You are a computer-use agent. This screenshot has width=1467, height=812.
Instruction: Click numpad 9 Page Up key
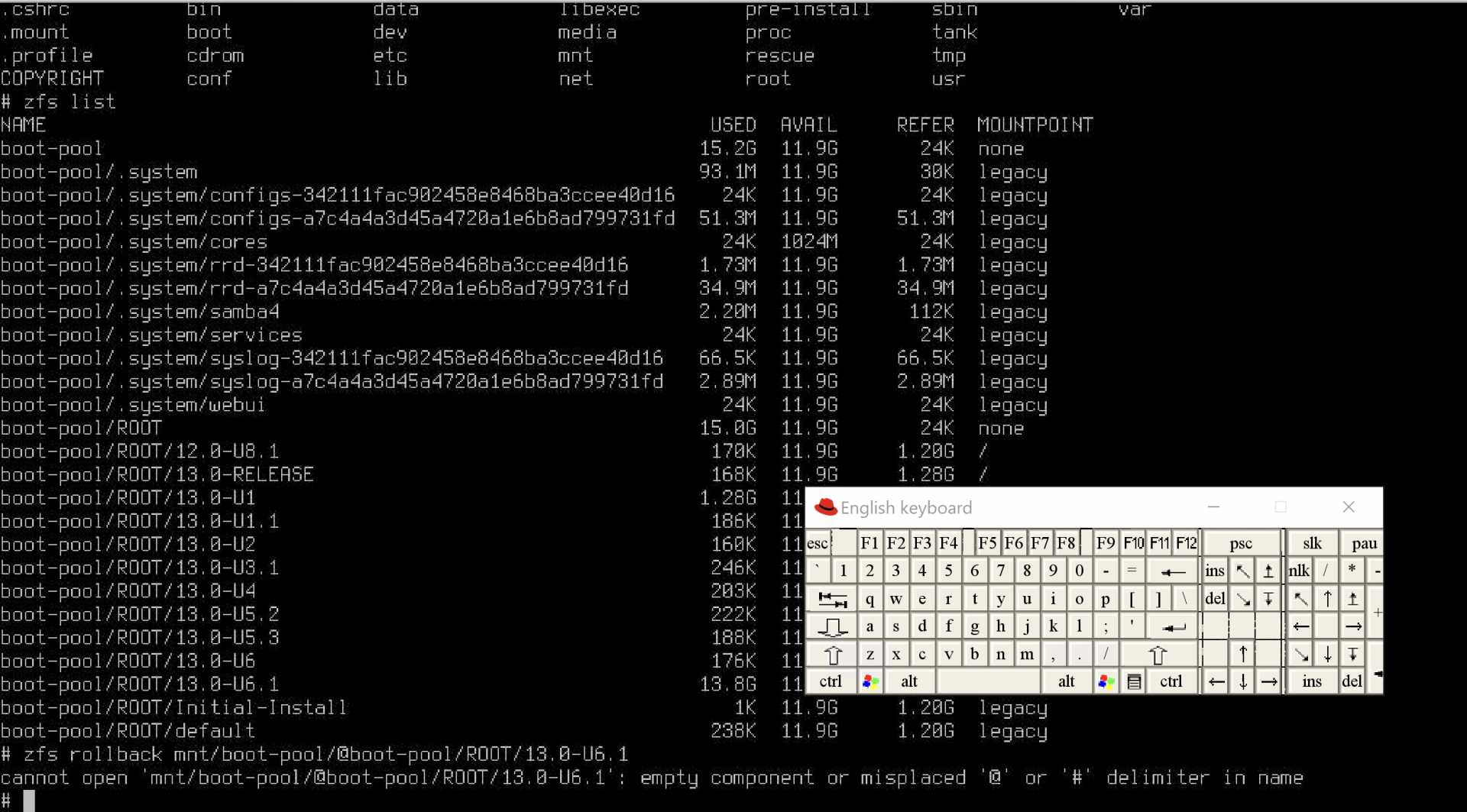click(1352, 599)
